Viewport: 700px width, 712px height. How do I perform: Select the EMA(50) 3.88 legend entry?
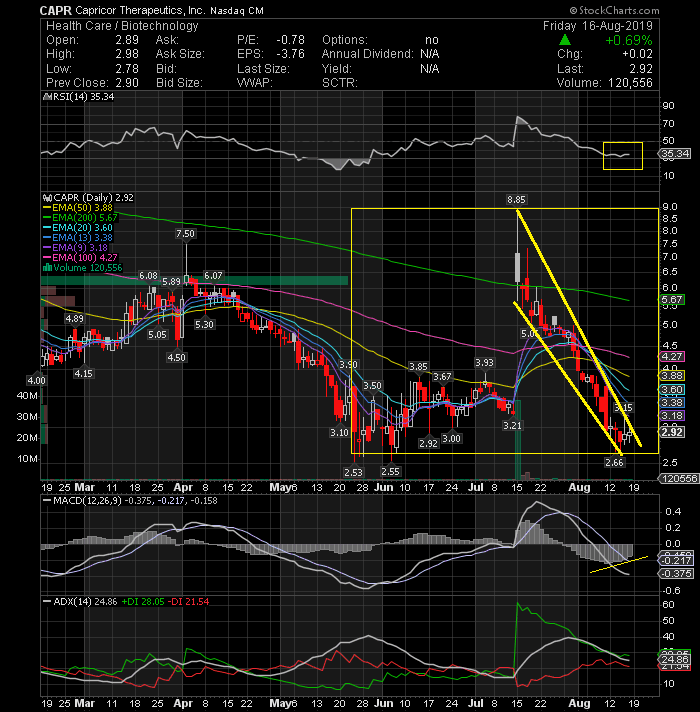click(x=78, y=208)
